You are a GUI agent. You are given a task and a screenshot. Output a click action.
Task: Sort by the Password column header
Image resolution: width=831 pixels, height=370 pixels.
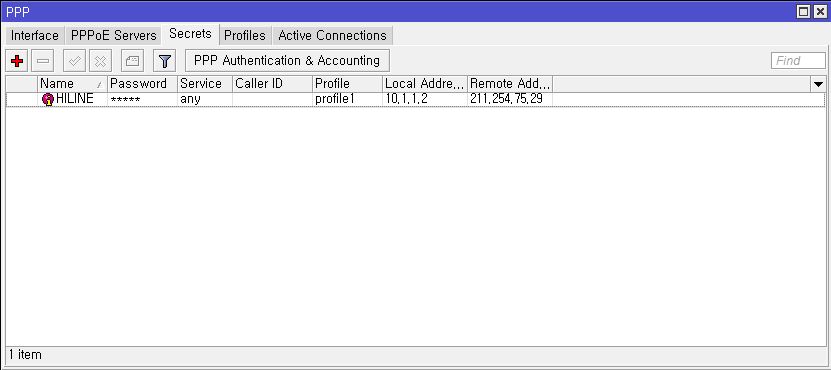142,84
